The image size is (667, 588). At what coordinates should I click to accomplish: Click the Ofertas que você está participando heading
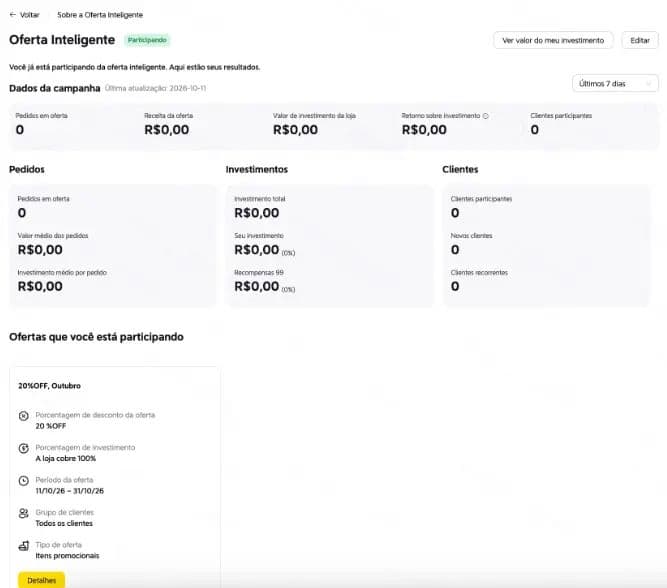97,337
